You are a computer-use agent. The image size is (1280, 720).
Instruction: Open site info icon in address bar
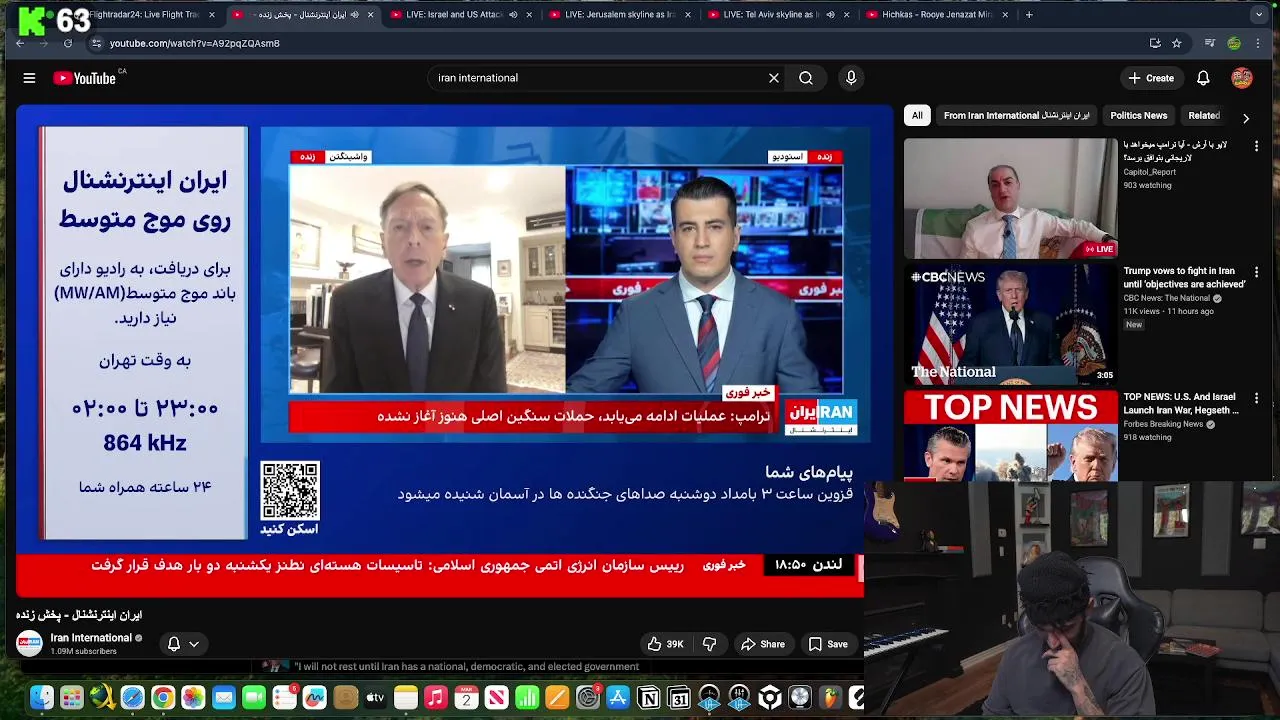point(96,43)
